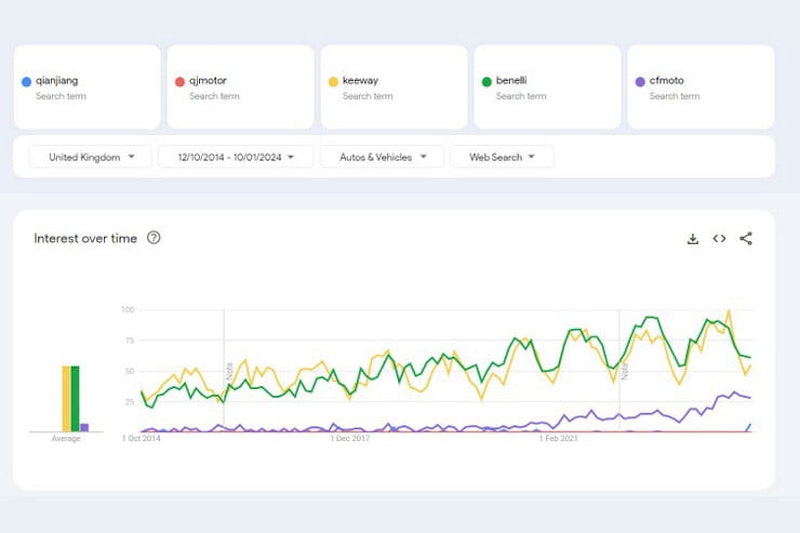This screenshot has height=533, width=800.
Task: Click the second Note marker near 2022
Action: [624, 372]
